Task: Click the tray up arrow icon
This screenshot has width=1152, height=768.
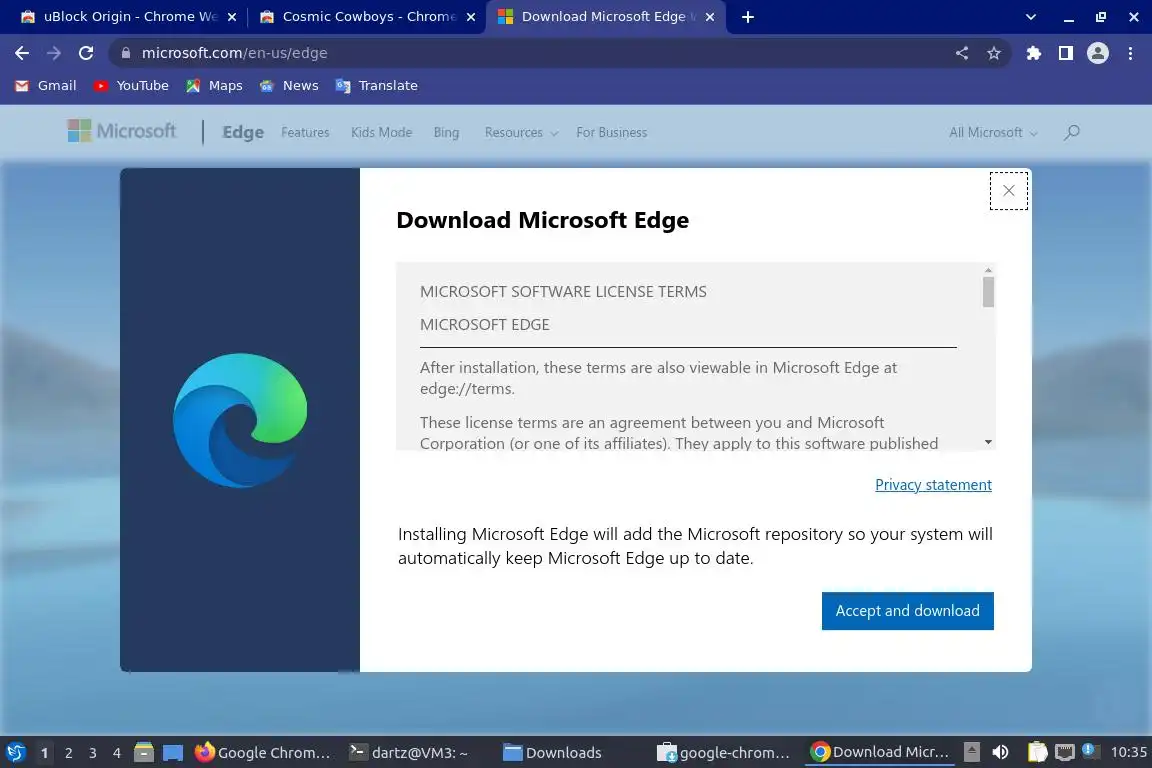Action: coord(971,752)
